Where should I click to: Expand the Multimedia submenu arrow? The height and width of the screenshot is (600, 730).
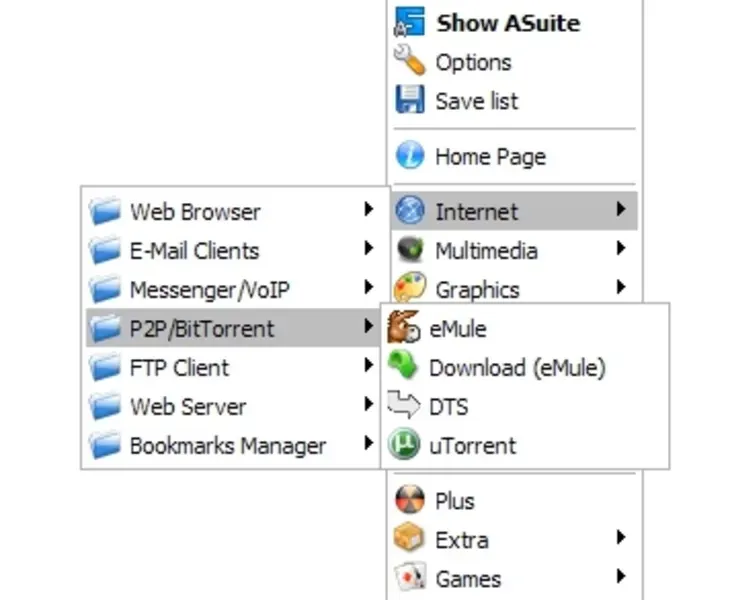pos(621,250)
